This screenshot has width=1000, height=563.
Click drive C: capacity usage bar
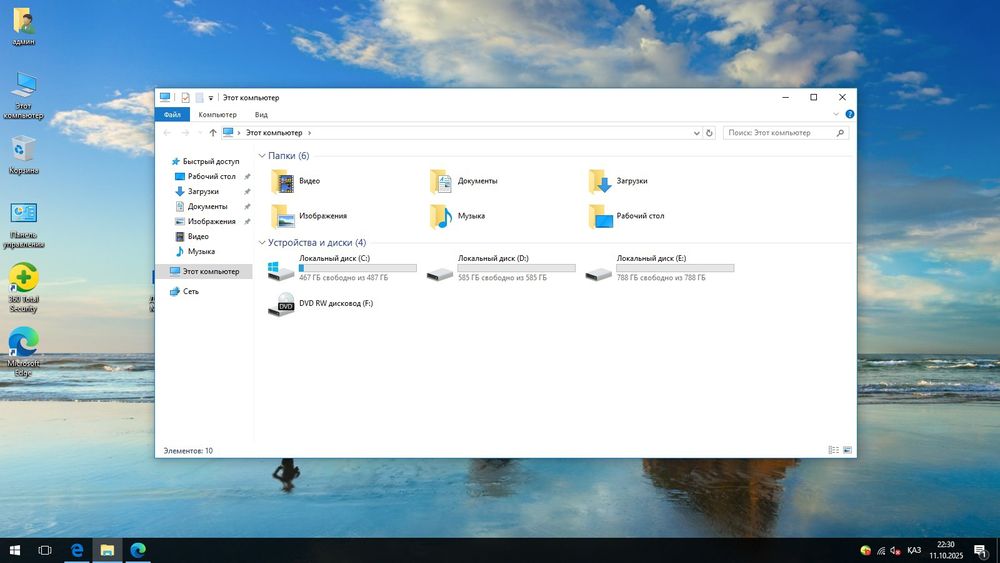(x=358, y=268)
